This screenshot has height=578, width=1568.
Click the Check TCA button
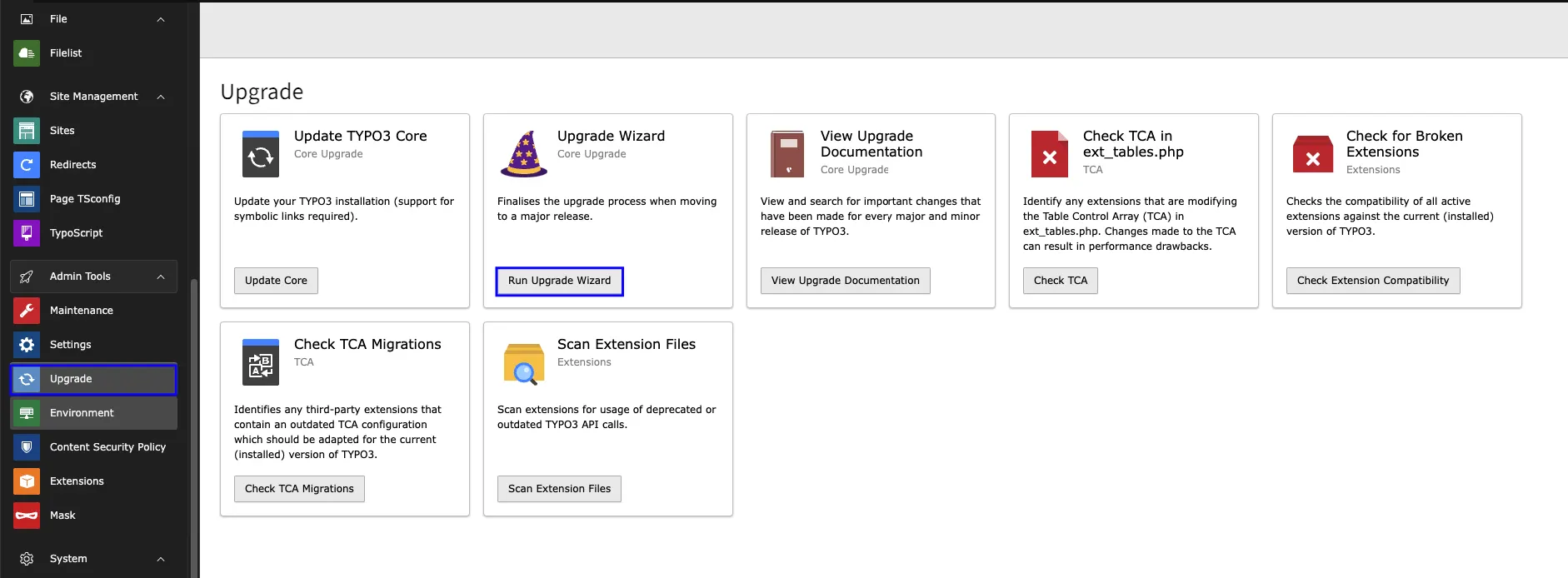tap(1061, 281)
